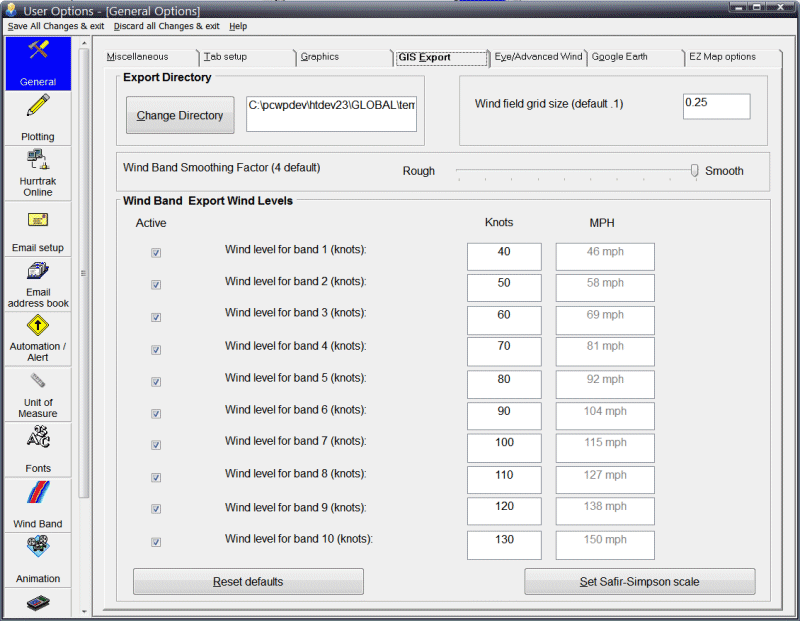
Task: Switch to the Graphics tab
Action: pos(320,57)
